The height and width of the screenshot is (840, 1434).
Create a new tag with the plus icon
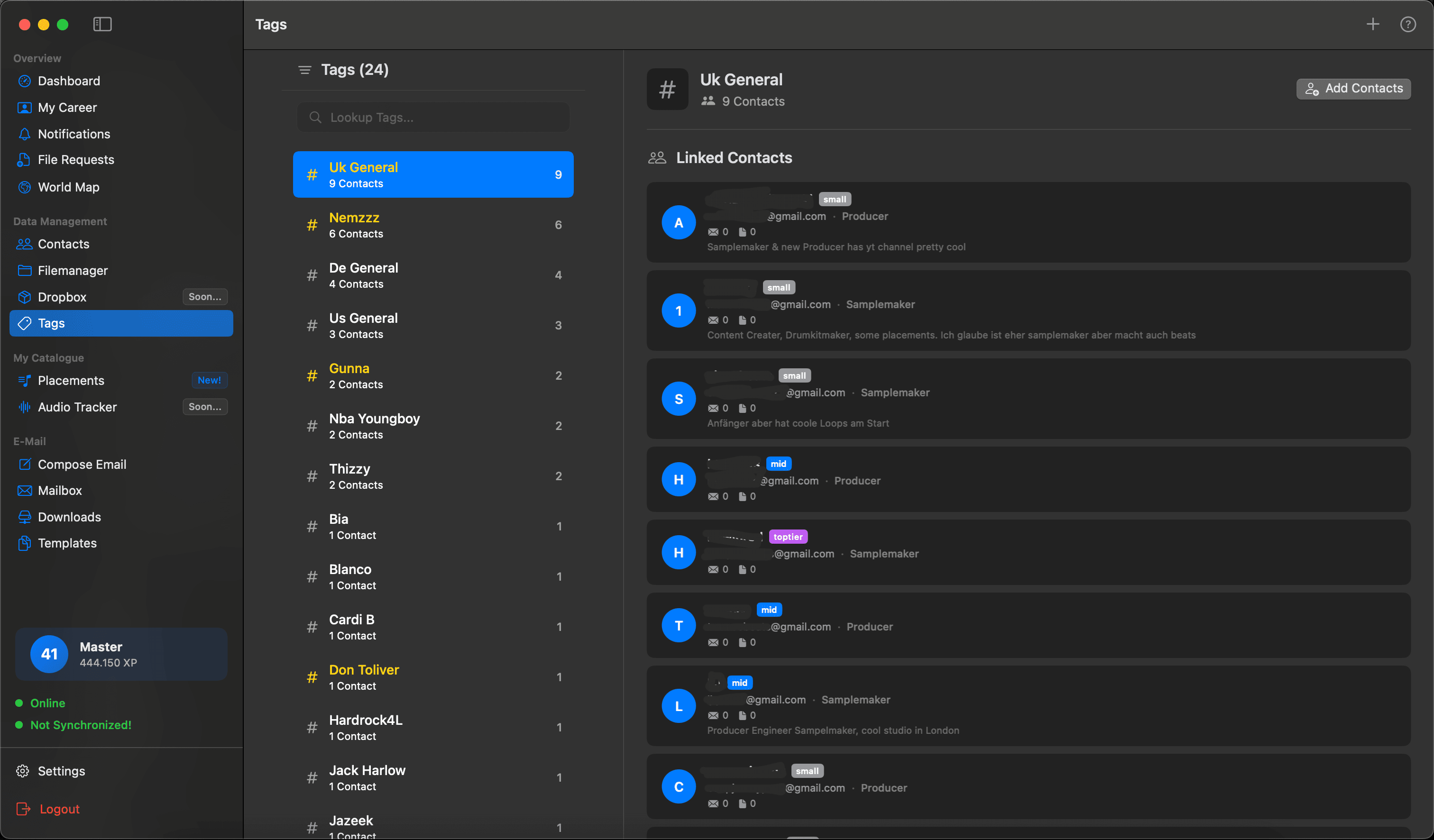1373,24
